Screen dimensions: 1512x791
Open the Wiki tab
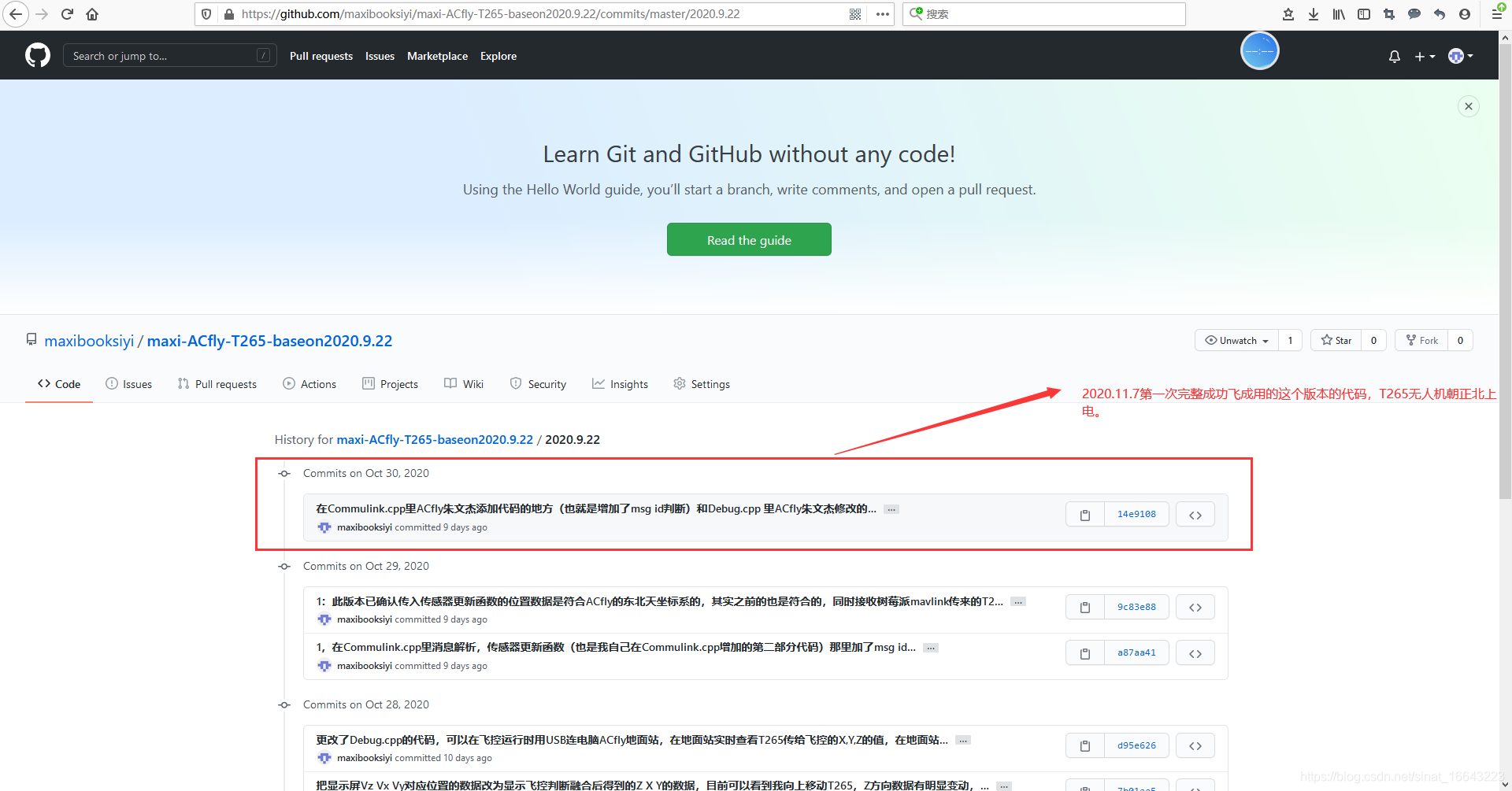pyautogui.click(x=464, y=384)
